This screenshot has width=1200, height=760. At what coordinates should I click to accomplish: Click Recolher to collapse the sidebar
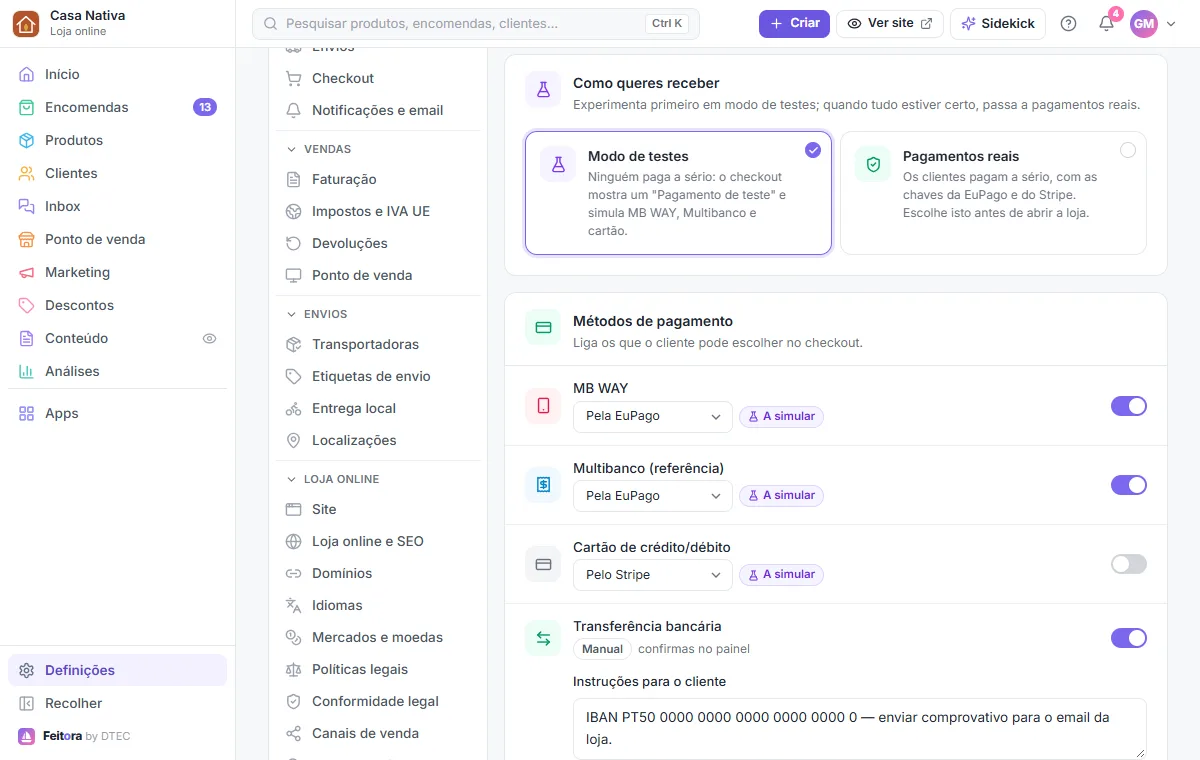point(117,703)
